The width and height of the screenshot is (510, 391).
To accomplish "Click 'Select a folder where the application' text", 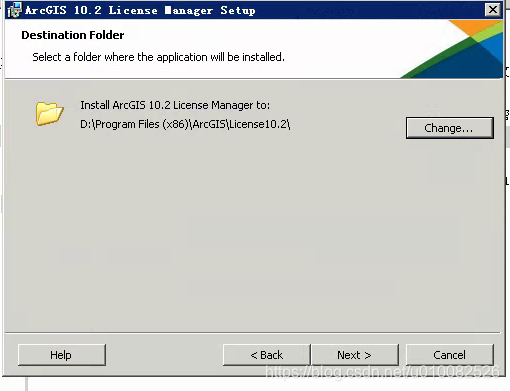I will pos(120,57).
